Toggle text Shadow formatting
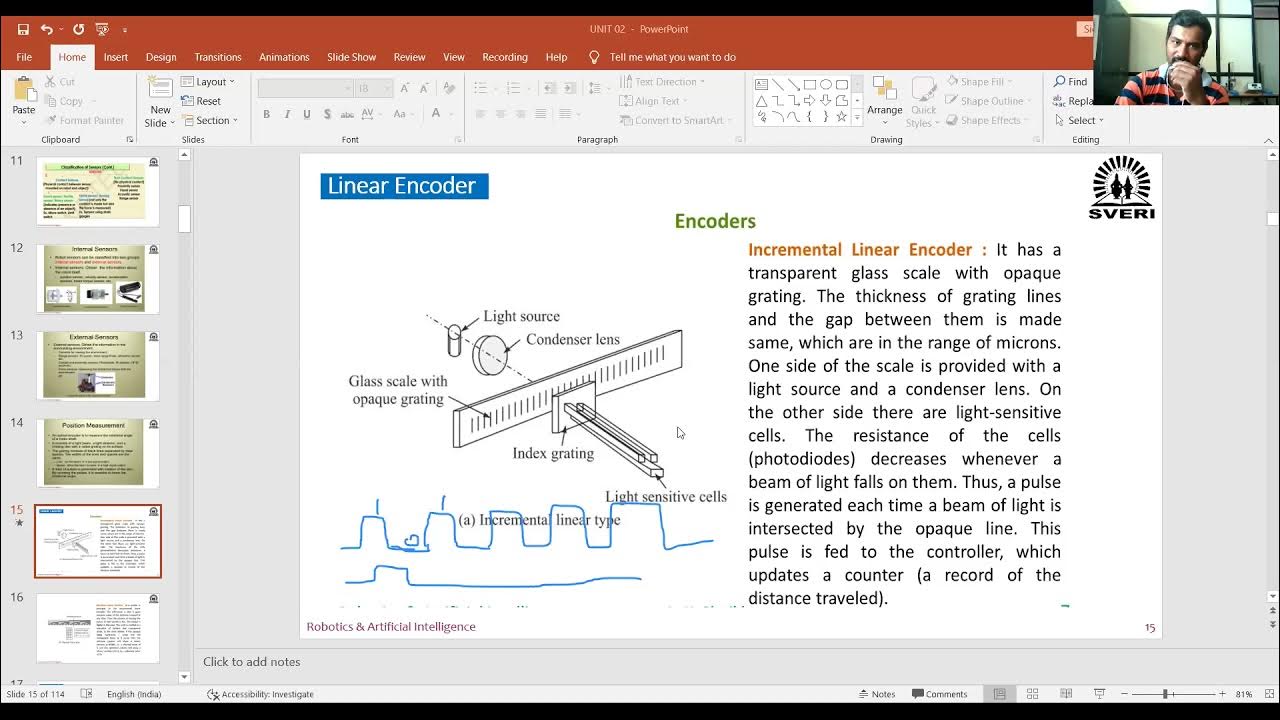 point(328,115)
